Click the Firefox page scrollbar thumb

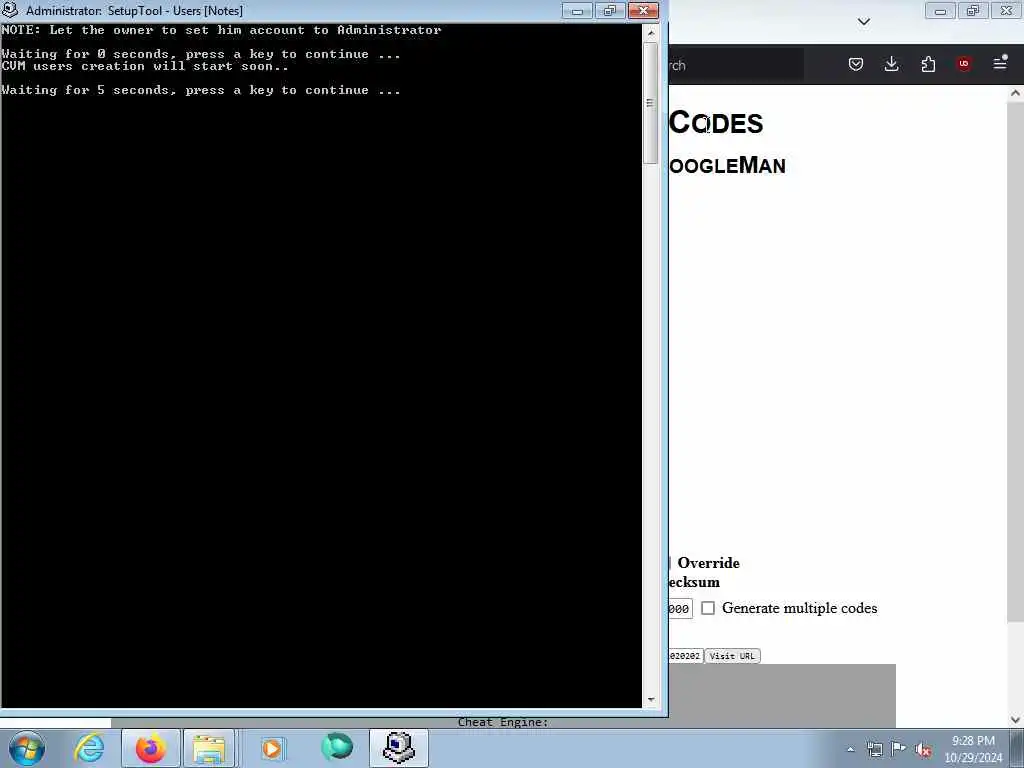pos(1016,362)
